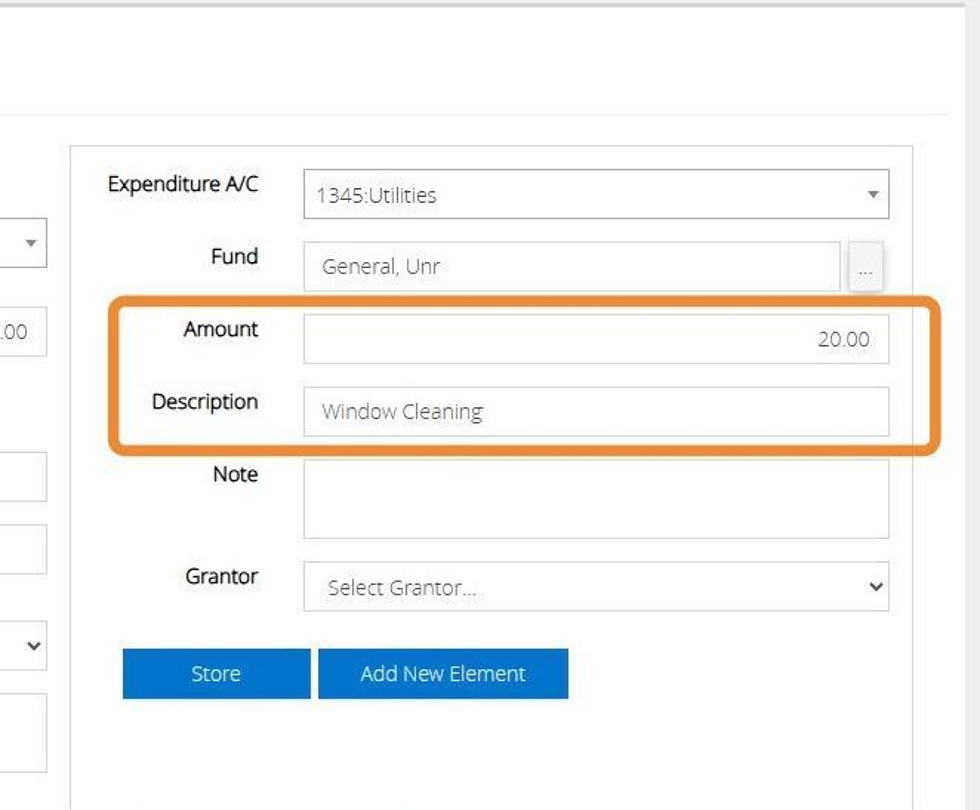980x810 pixels.
Task: Click the Amount field showing 20.00
Action: [x=595, y=339]
